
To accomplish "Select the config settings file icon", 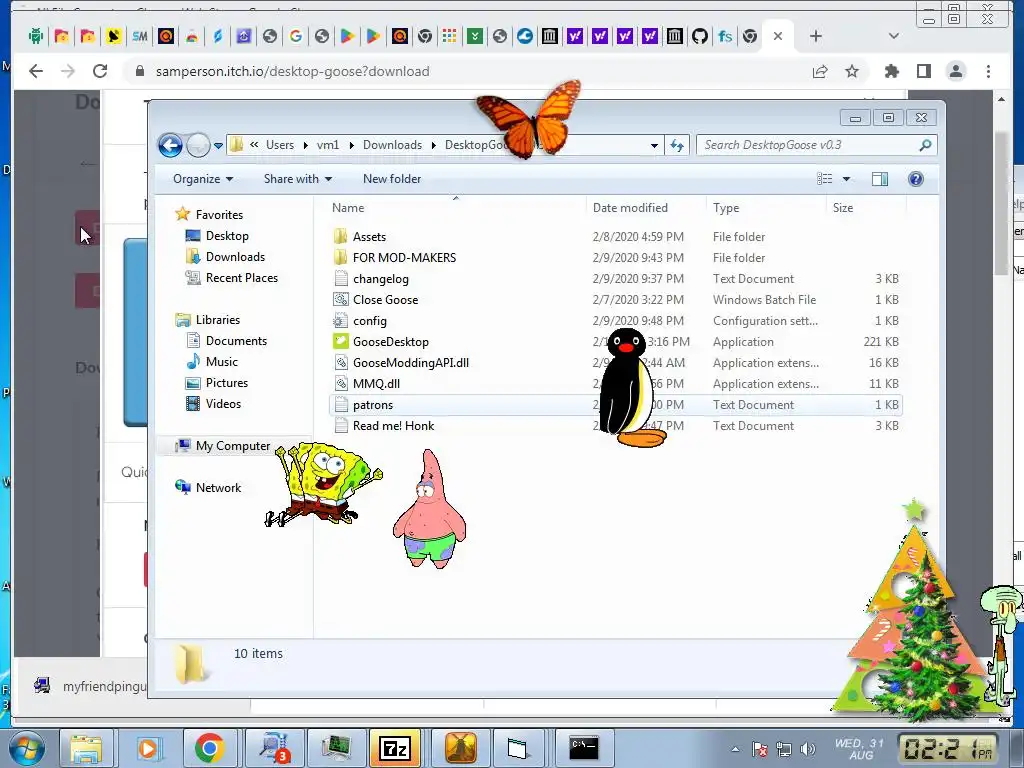I will (340, 321).
